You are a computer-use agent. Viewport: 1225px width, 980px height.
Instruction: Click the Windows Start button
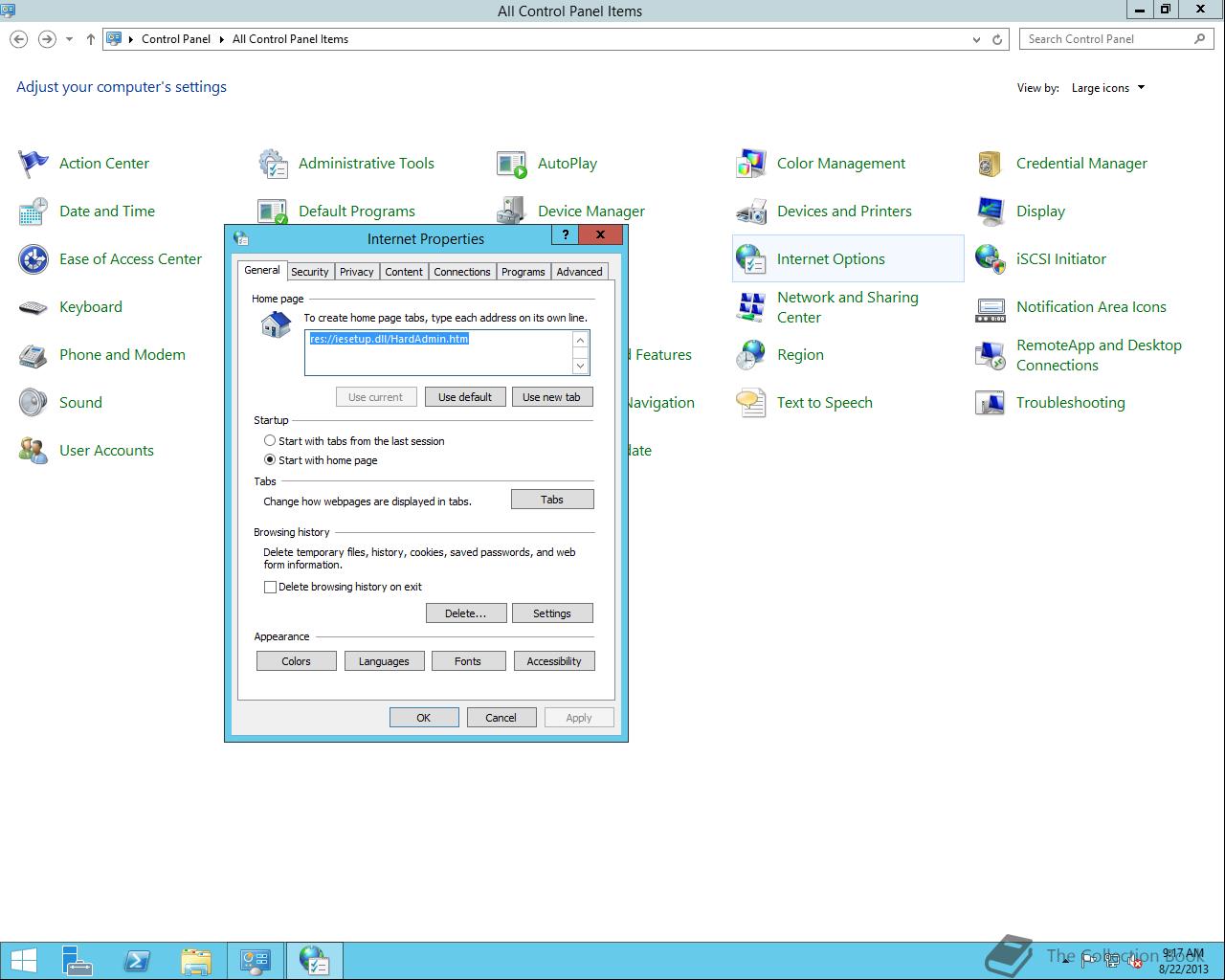click(x=23, y=961)
